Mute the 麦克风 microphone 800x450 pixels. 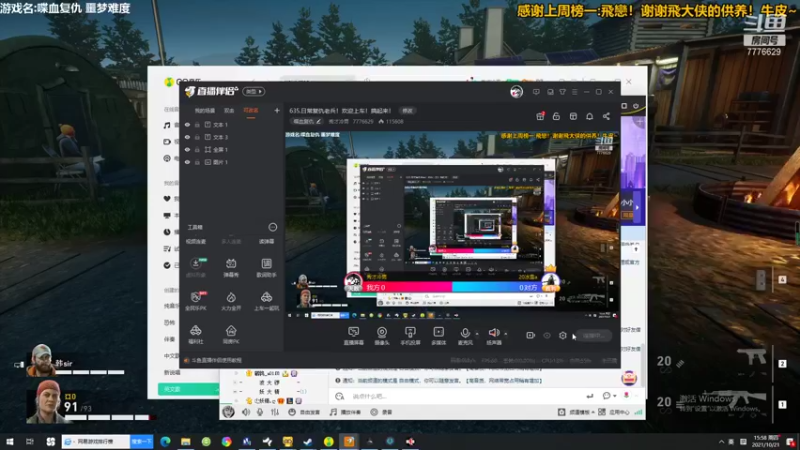click(x=465, y=336)
